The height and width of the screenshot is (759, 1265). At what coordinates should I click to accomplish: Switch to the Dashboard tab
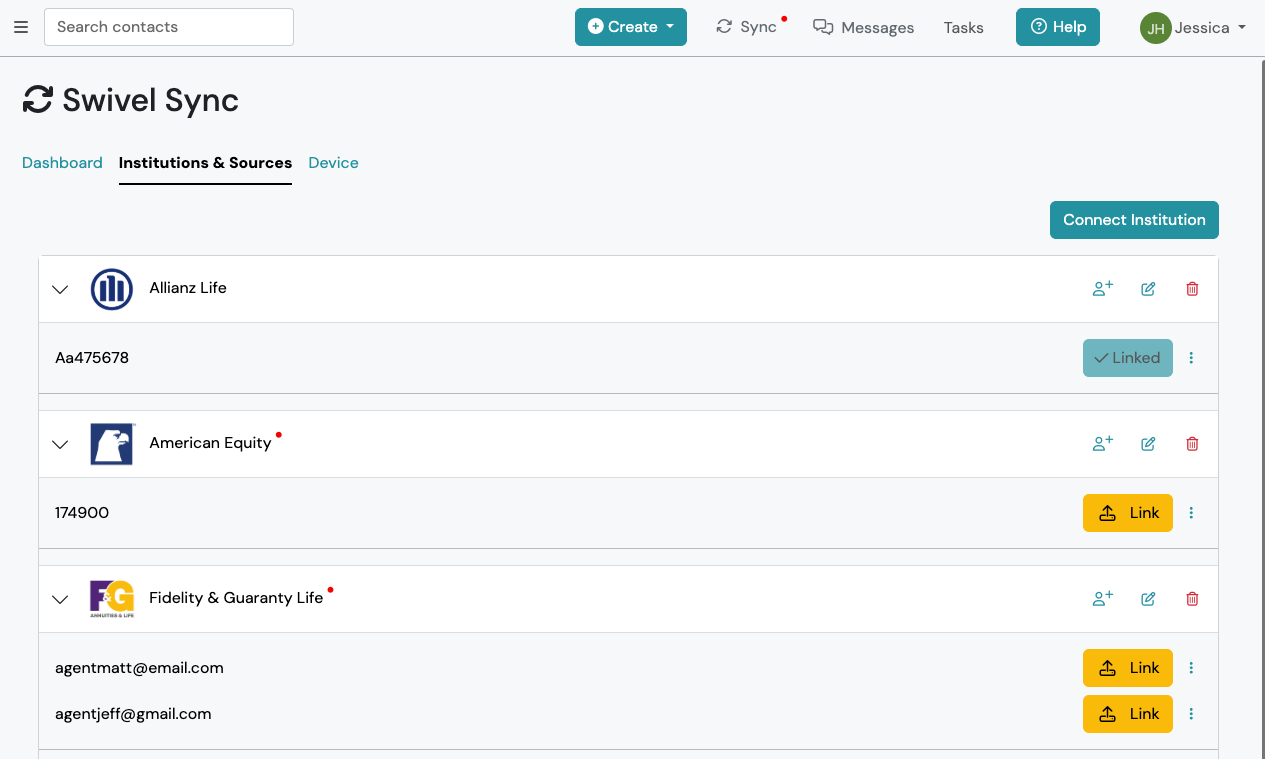coord(62,163)
